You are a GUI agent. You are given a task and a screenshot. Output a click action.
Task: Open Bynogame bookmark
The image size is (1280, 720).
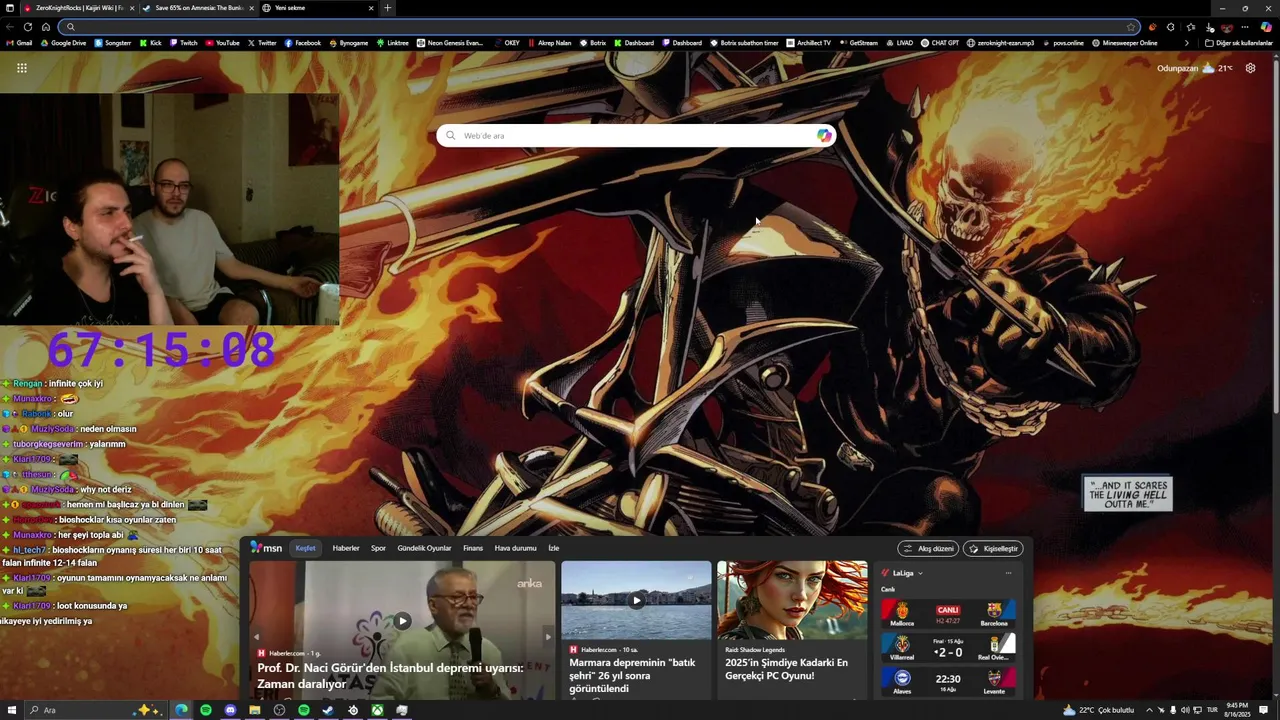pos(349,43)
